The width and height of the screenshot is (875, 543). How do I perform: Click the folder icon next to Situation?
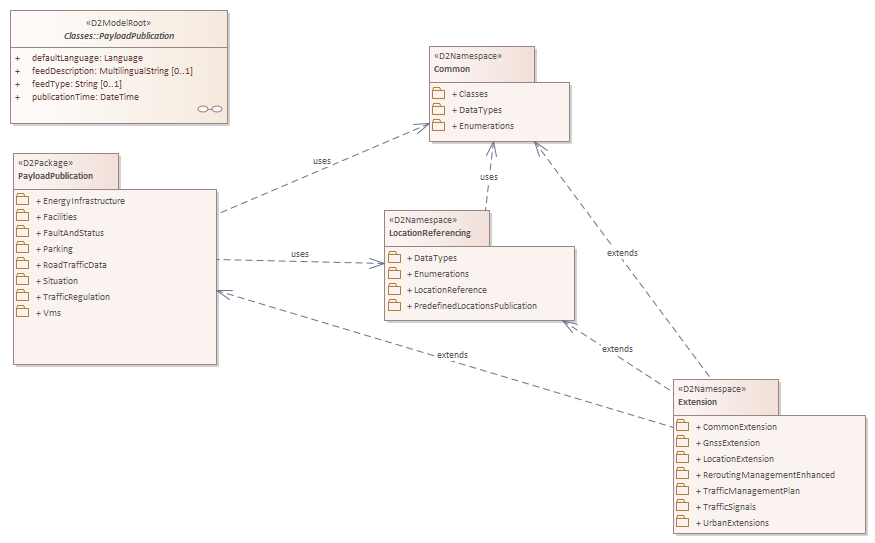(23, 281)
